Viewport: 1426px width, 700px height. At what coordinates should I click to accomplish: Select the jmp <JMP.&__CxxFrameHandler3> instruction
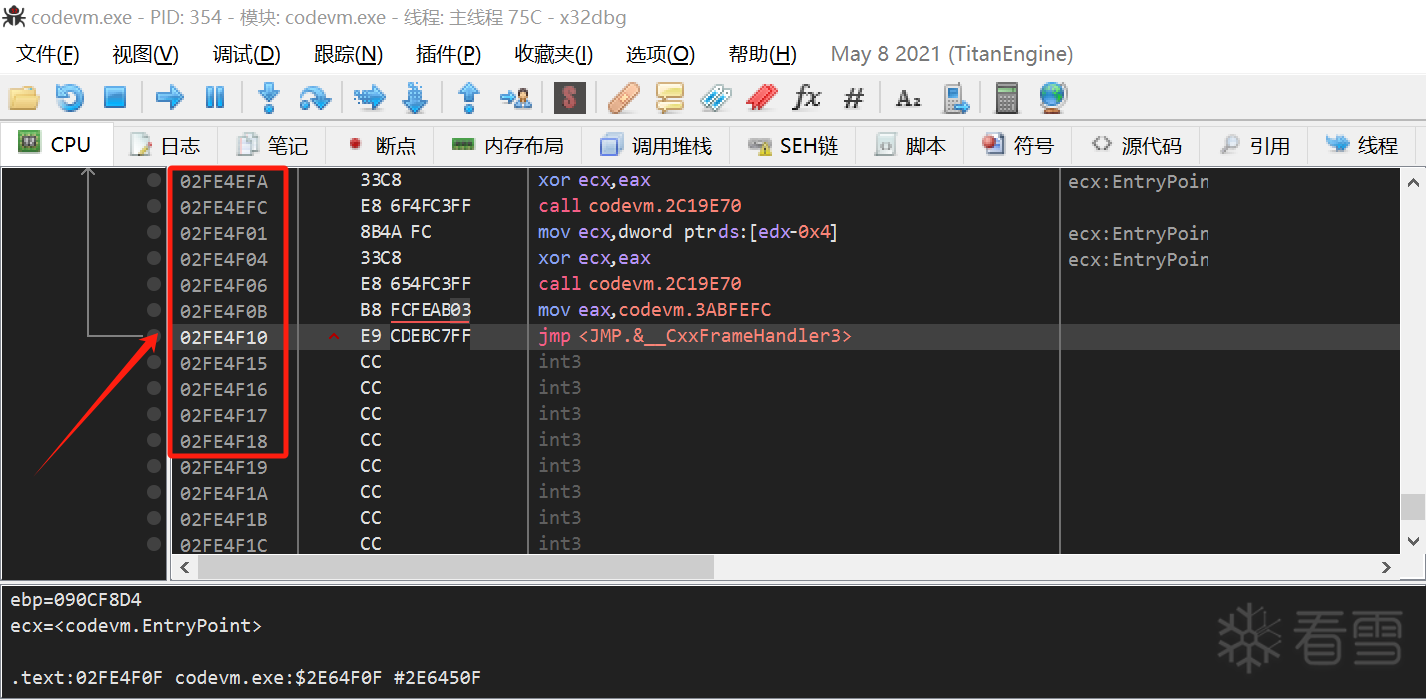(695, 336)
